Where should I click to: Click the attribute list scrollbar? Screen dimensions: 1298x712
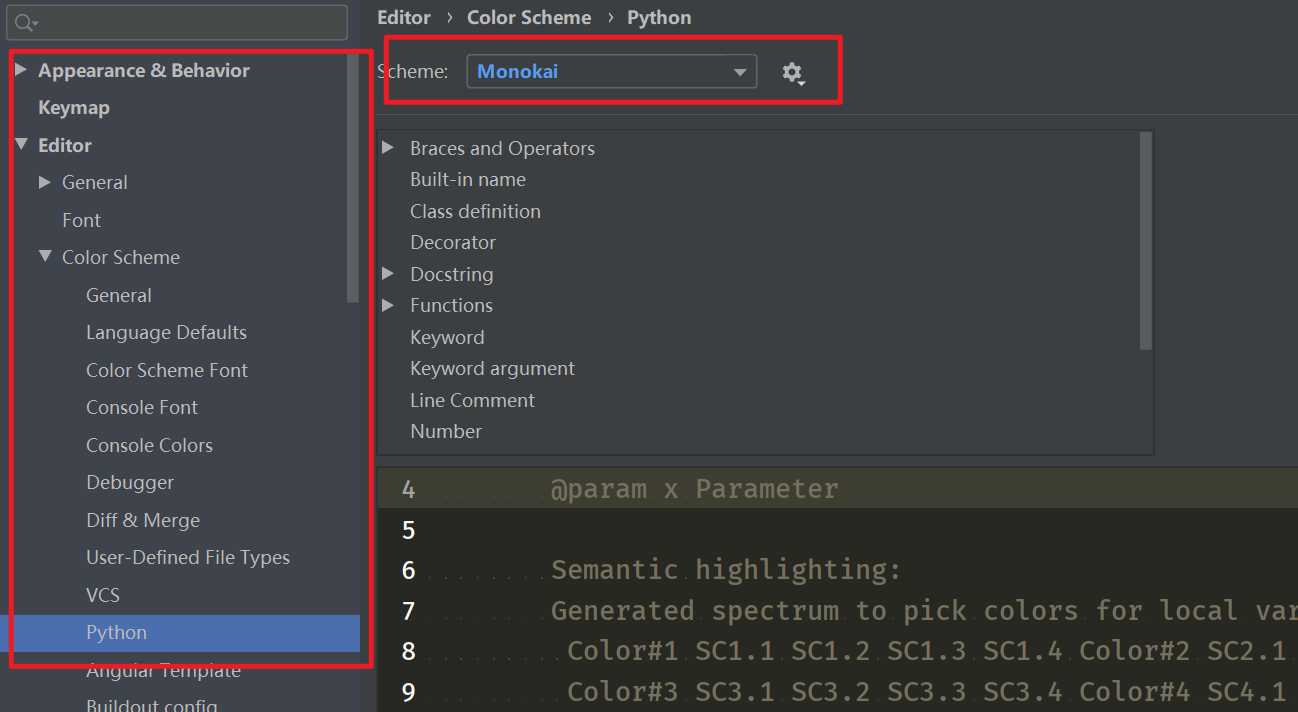coord(1146,241)
